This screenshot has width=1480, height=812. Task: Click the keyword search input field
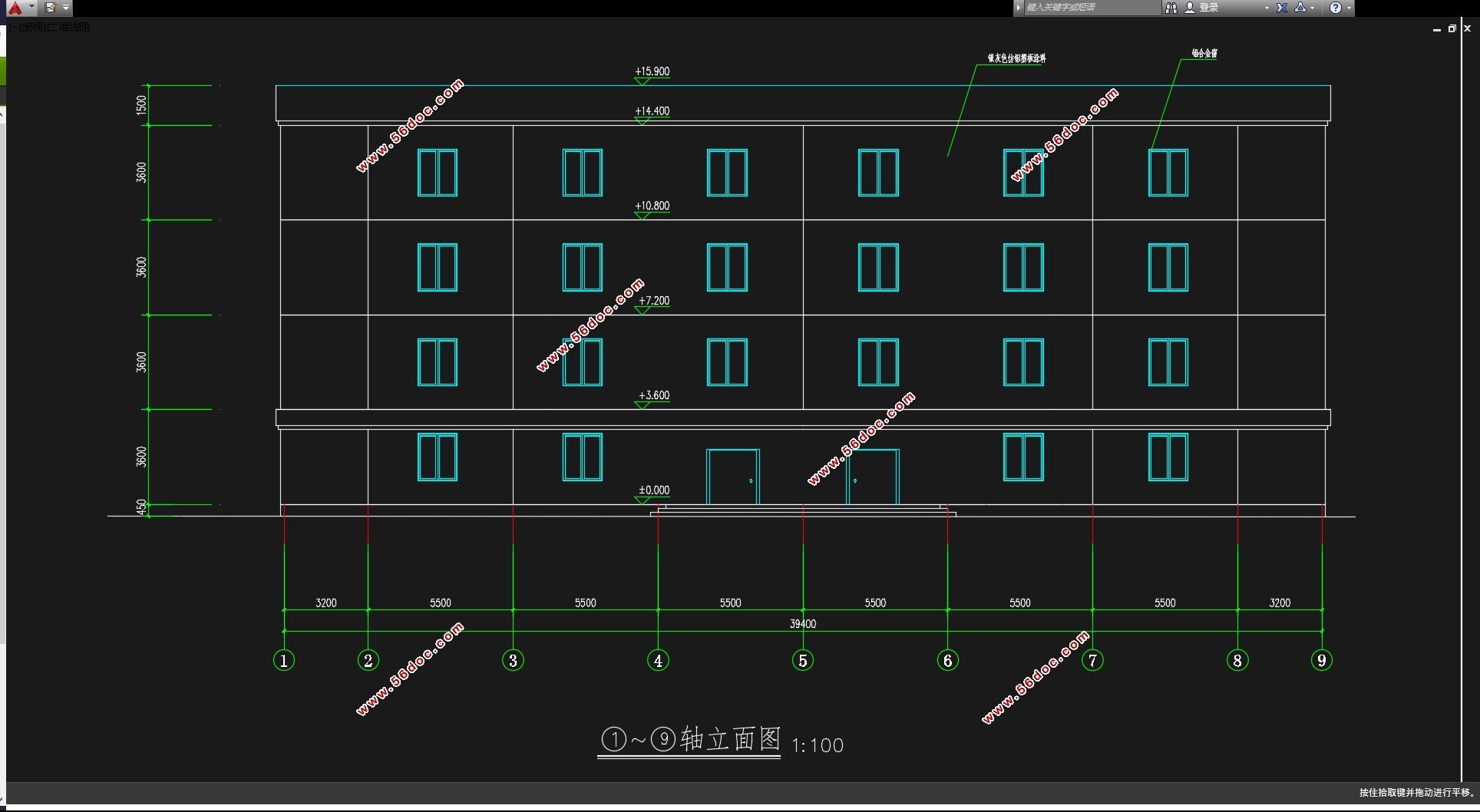tap(1090, 8)
